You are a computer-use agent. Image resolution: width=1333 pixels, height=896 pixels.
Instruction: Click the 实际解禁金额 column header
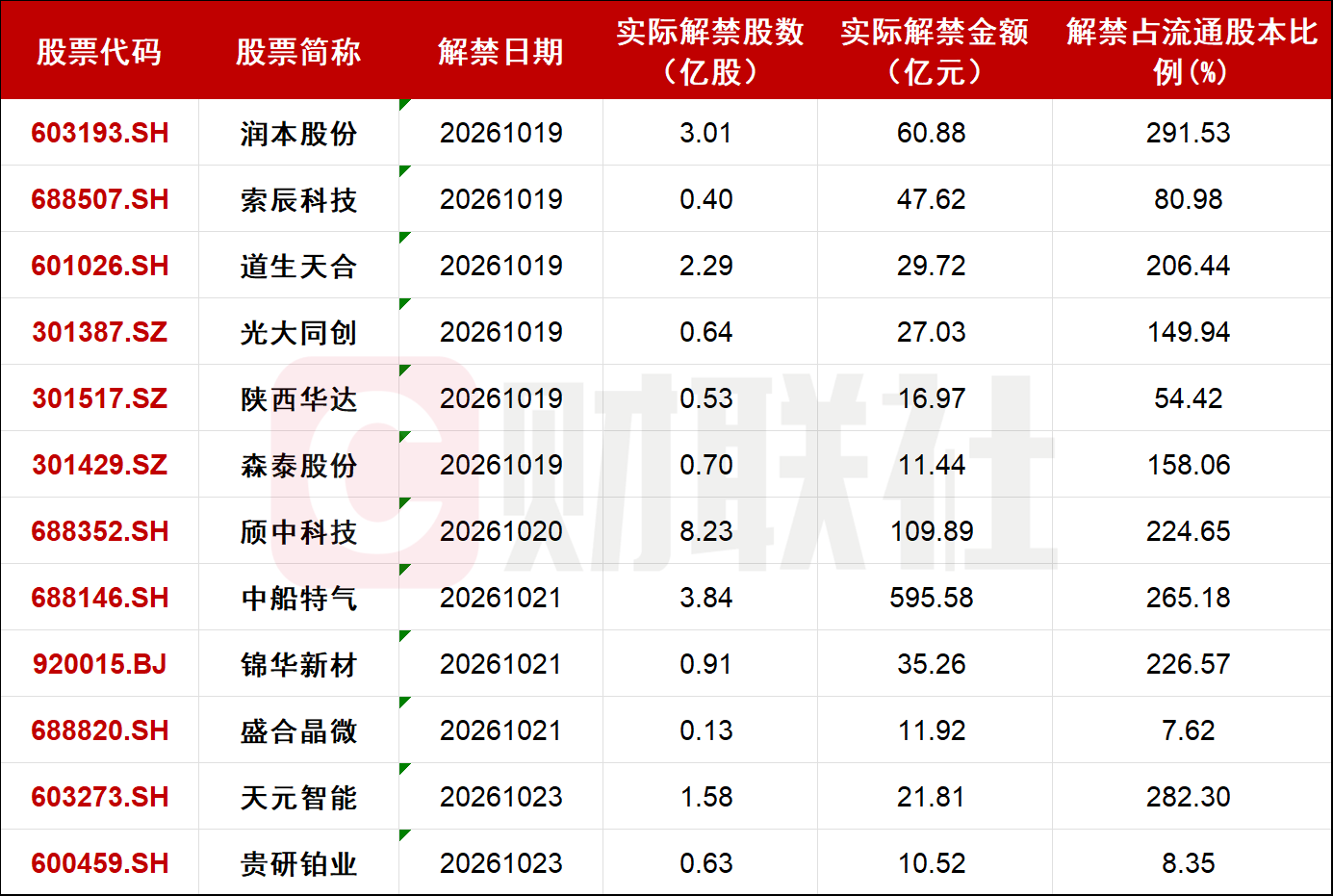(935, 51)
